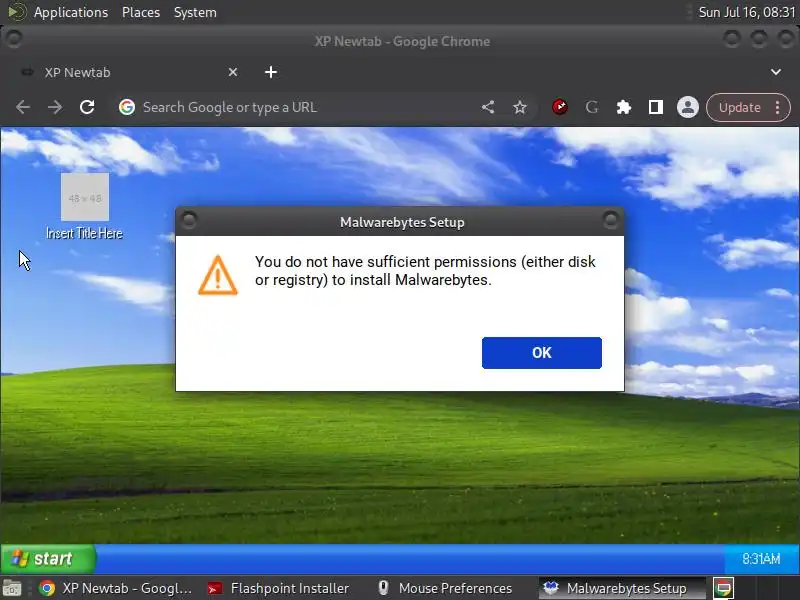Click the date and time in the top panel
Image resolution: width=800 pixels, height=600 pixels.
746,12
